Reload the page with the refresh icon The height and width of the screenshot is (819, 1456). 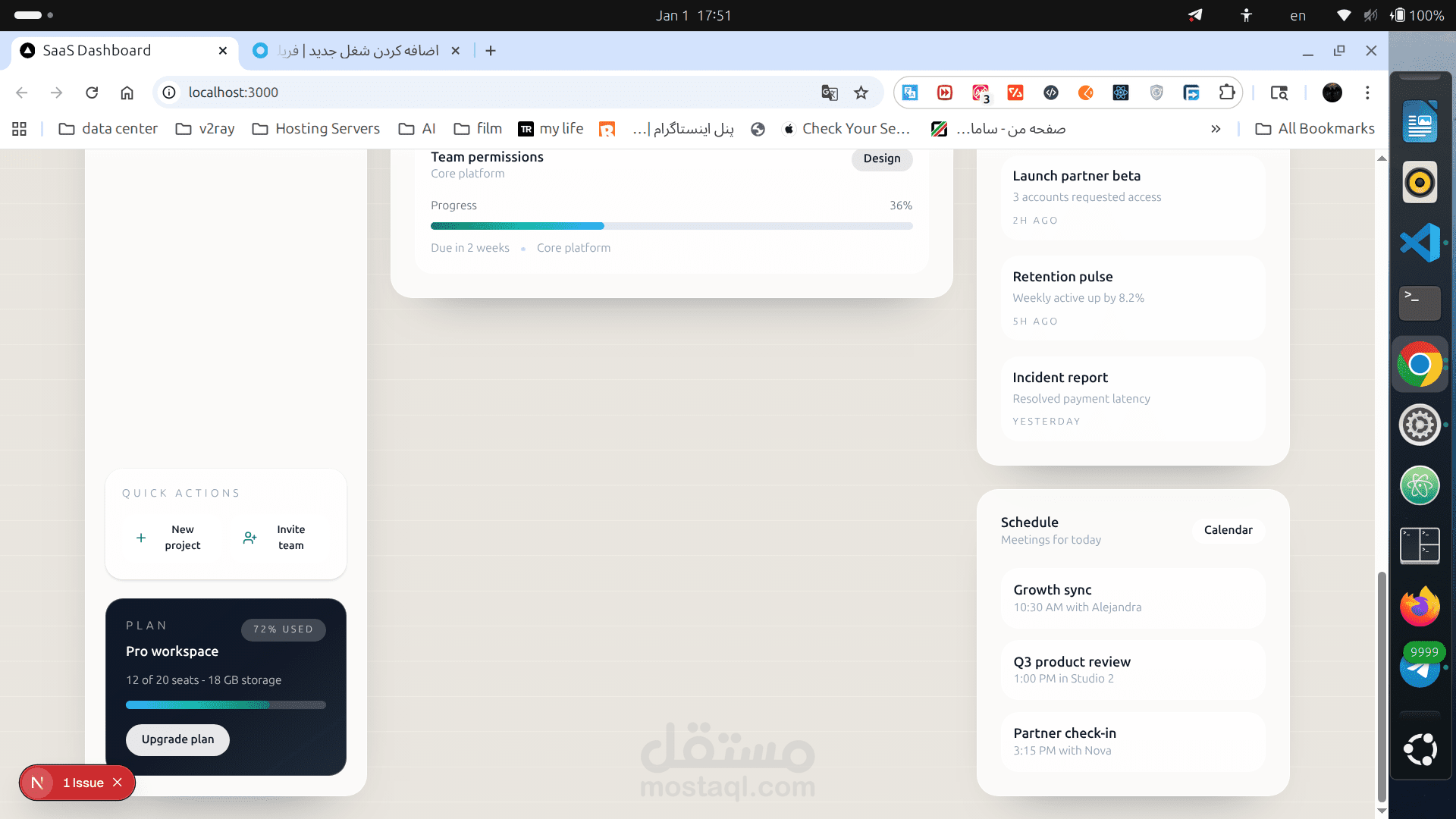(x=92, y=93)
